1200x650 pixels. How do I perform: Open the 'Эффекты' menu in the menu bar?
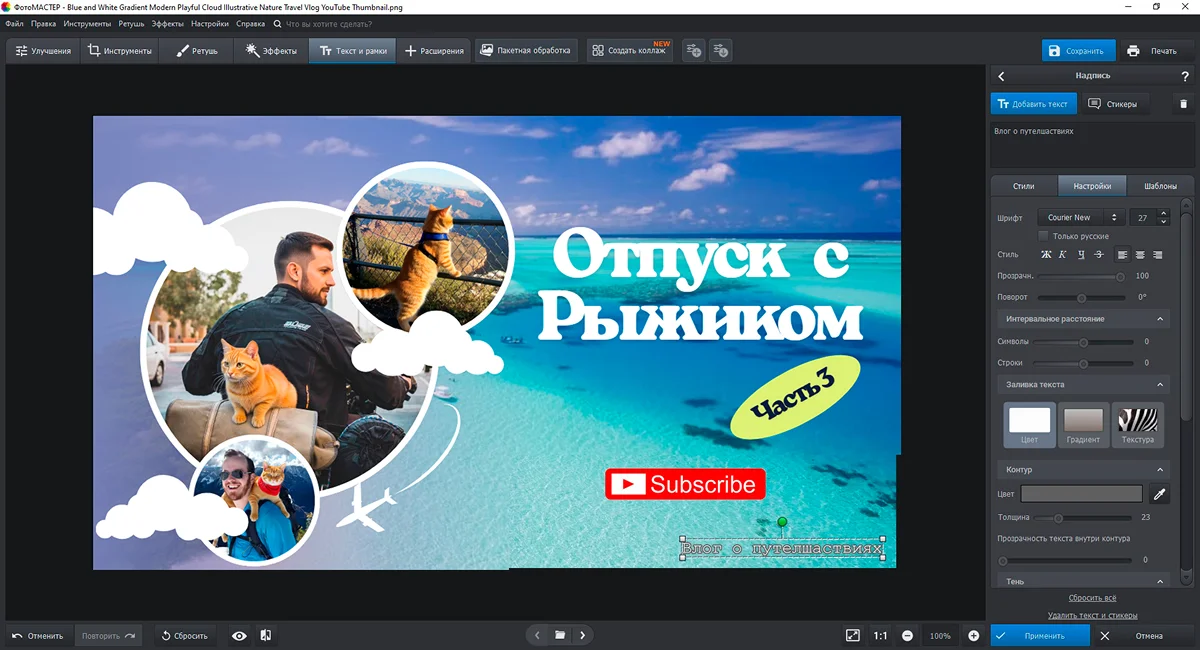tap(168, 23)
